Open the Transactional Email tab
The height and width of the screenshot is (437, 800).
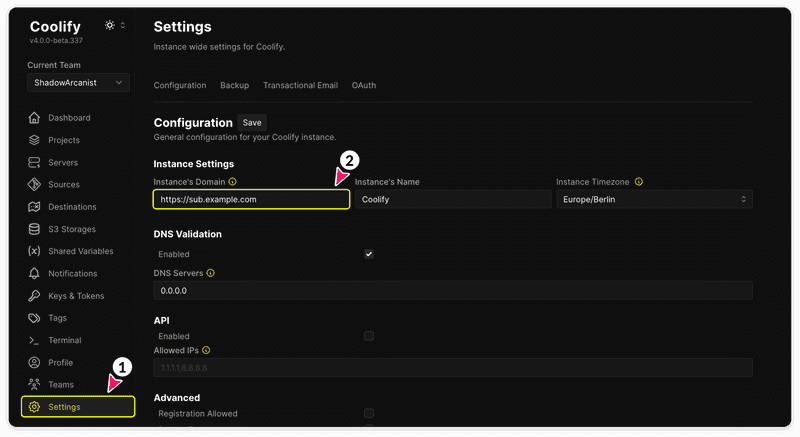[300, 86]
